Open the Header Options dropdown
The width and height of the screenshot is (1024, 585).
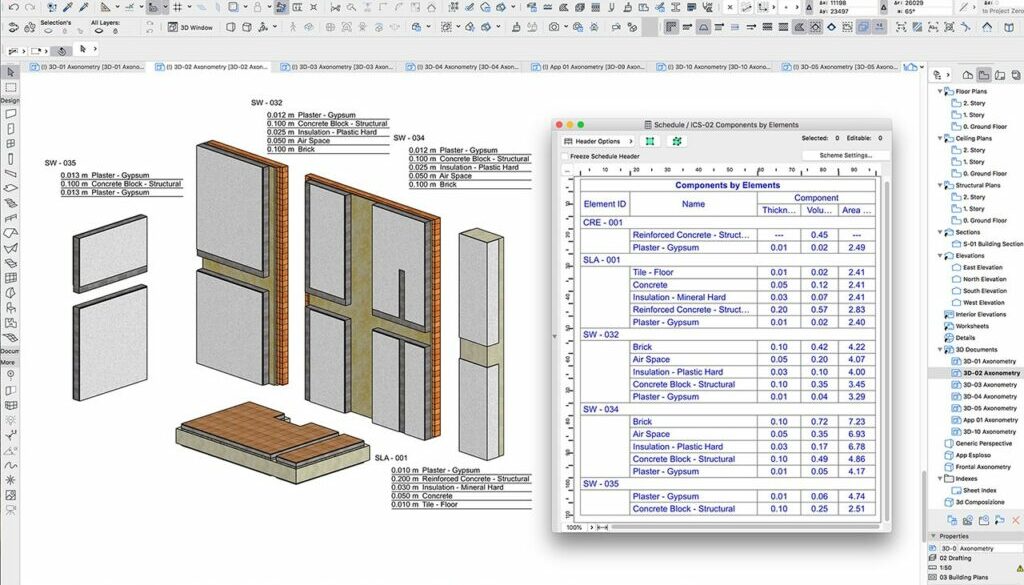598,141
